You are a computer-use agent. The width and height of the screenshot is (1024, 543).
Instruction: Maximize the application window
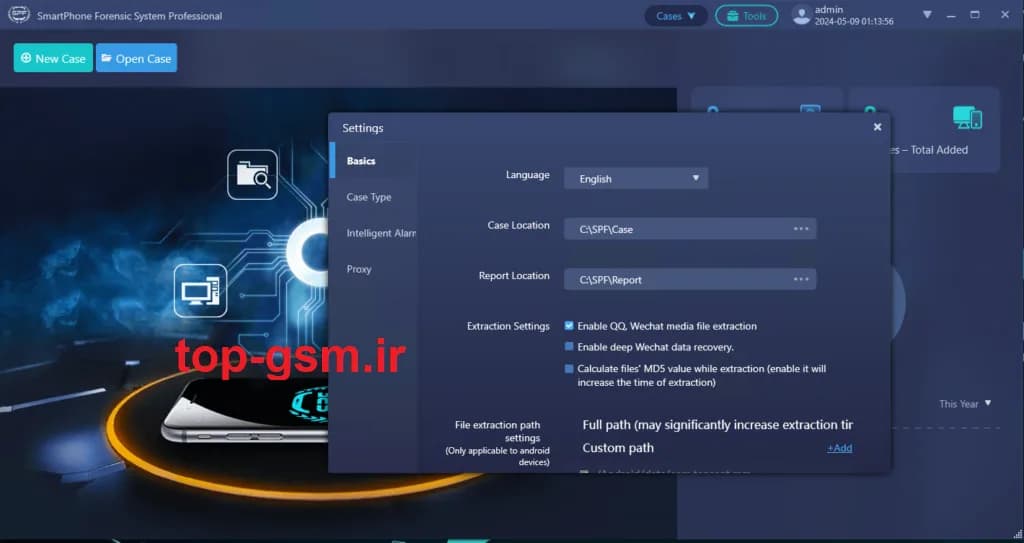[974, 14]
